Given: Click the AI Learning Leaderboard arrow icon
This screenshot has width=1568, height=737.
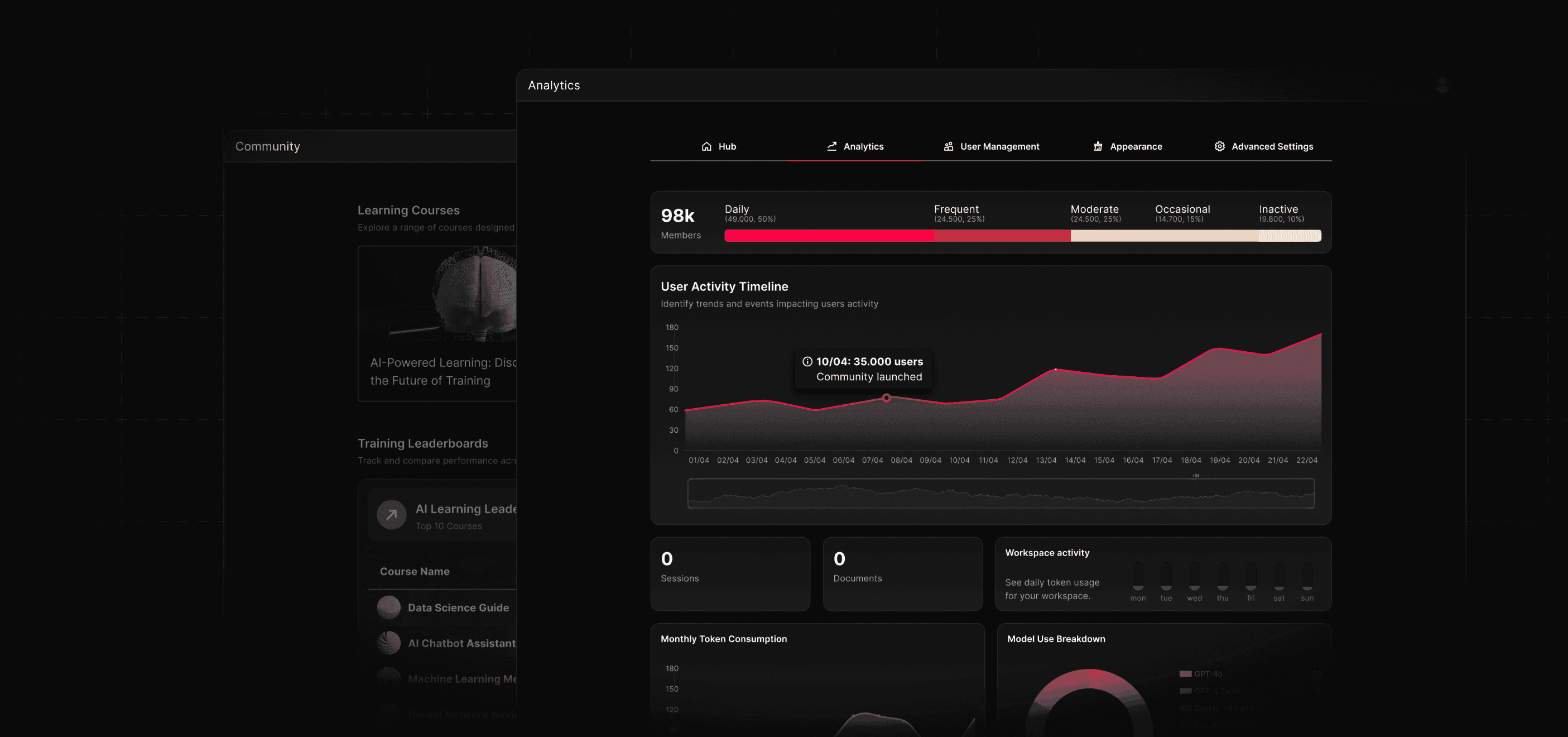Looking at the screenshot, I should (391, 515).
